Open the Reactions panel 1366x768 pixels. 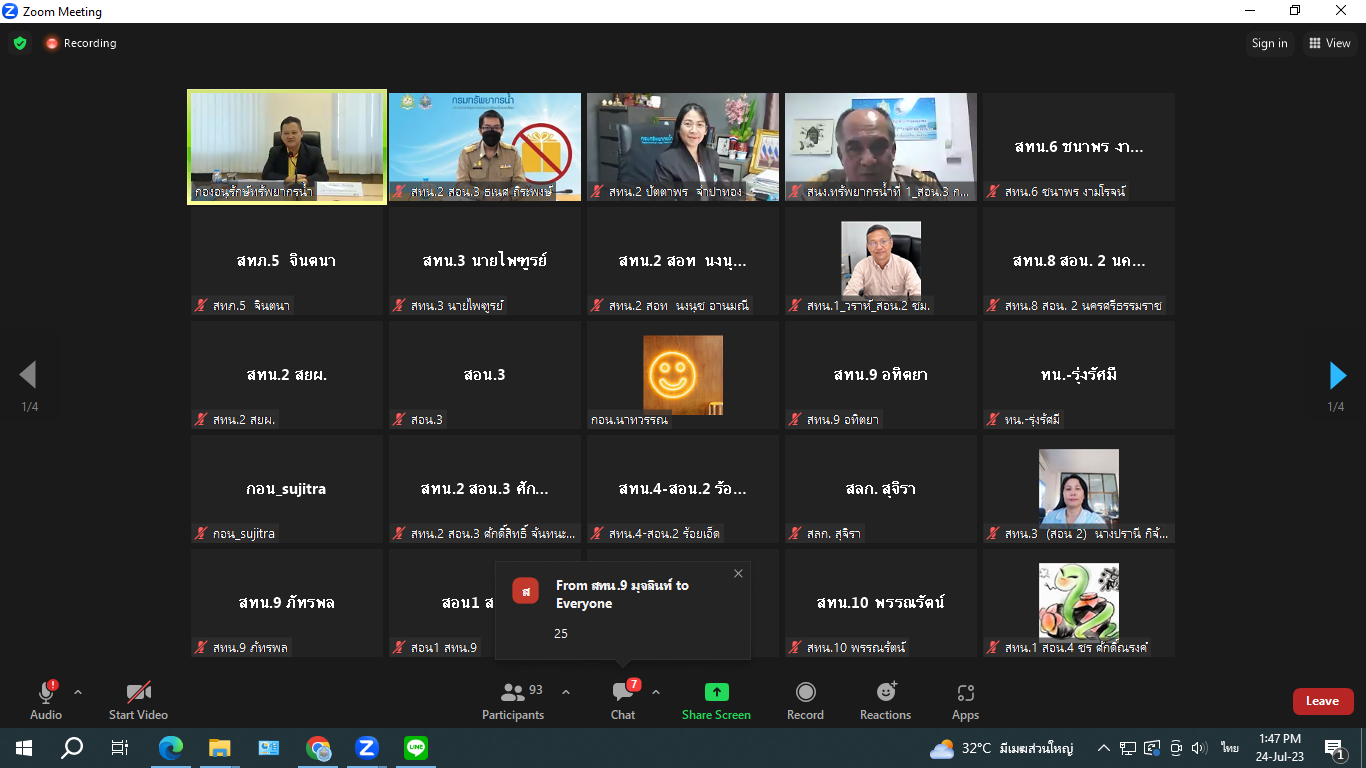pyautogui.click(x=885, y=693)
